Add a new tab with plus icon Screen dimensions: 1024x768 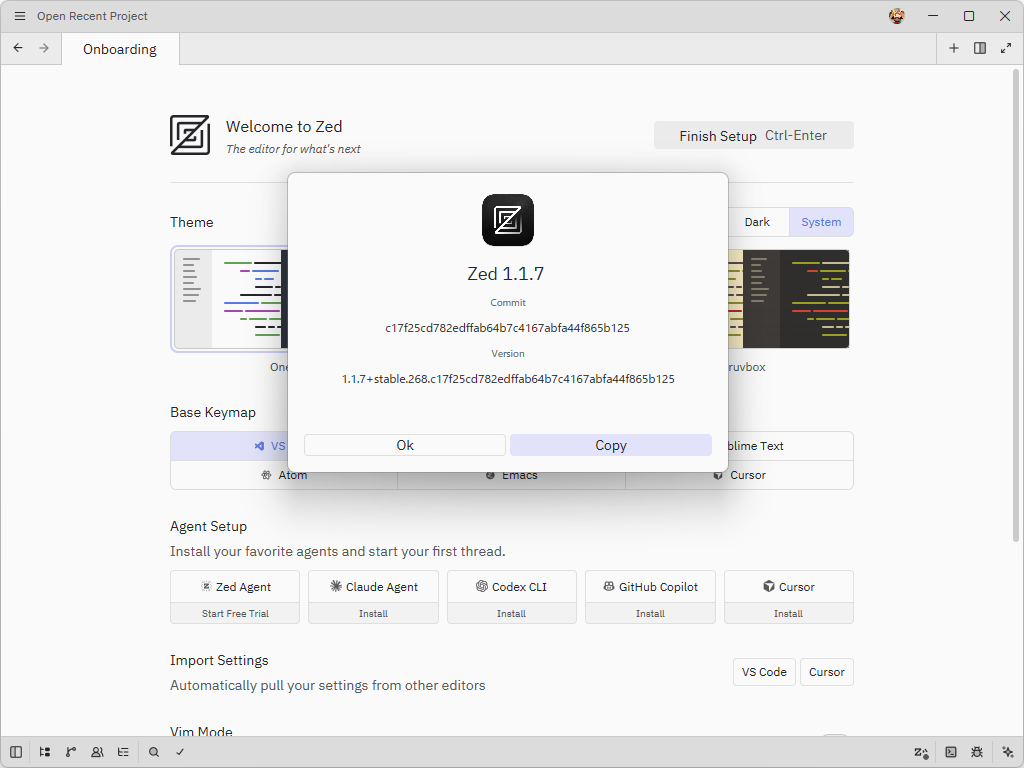tap(953, 48)
